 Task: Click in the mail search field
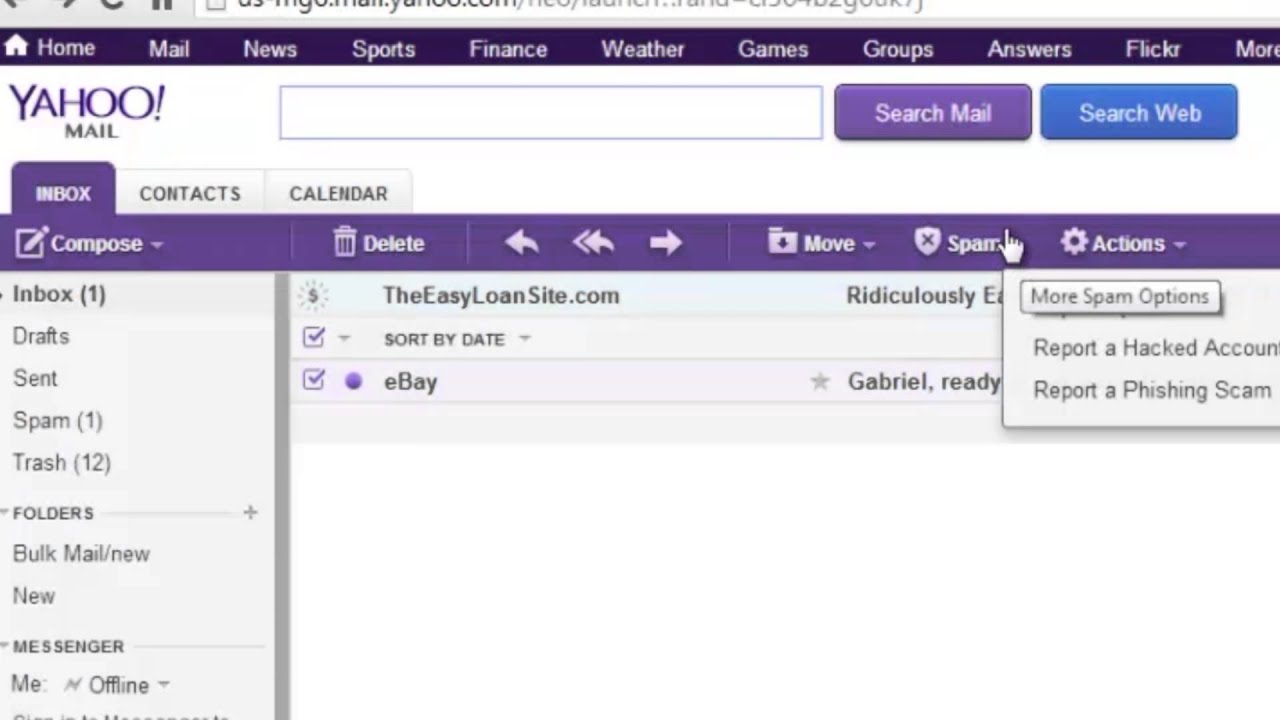click(551, 112)
